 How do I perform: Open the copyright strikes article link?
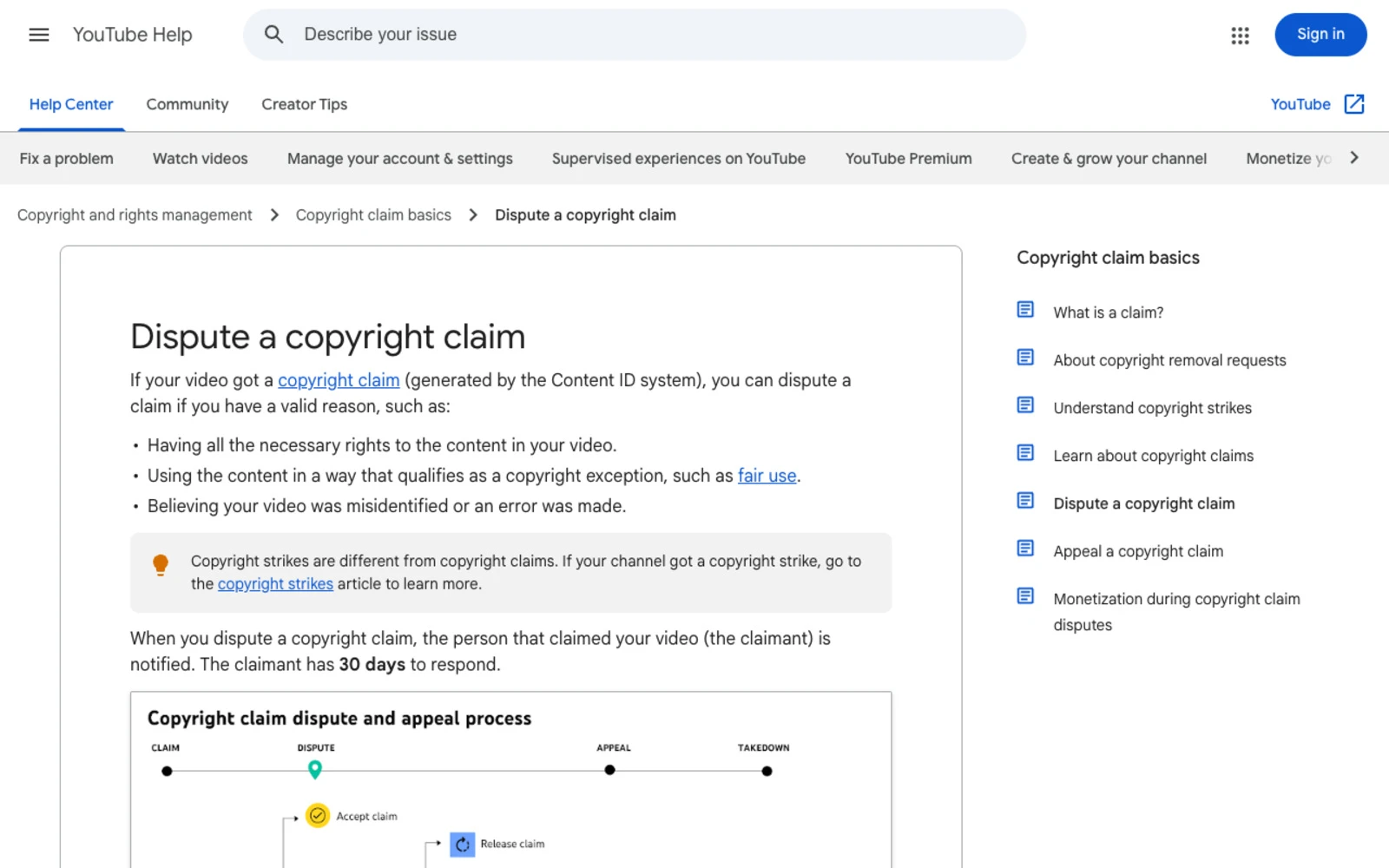[x=275, y=584]
